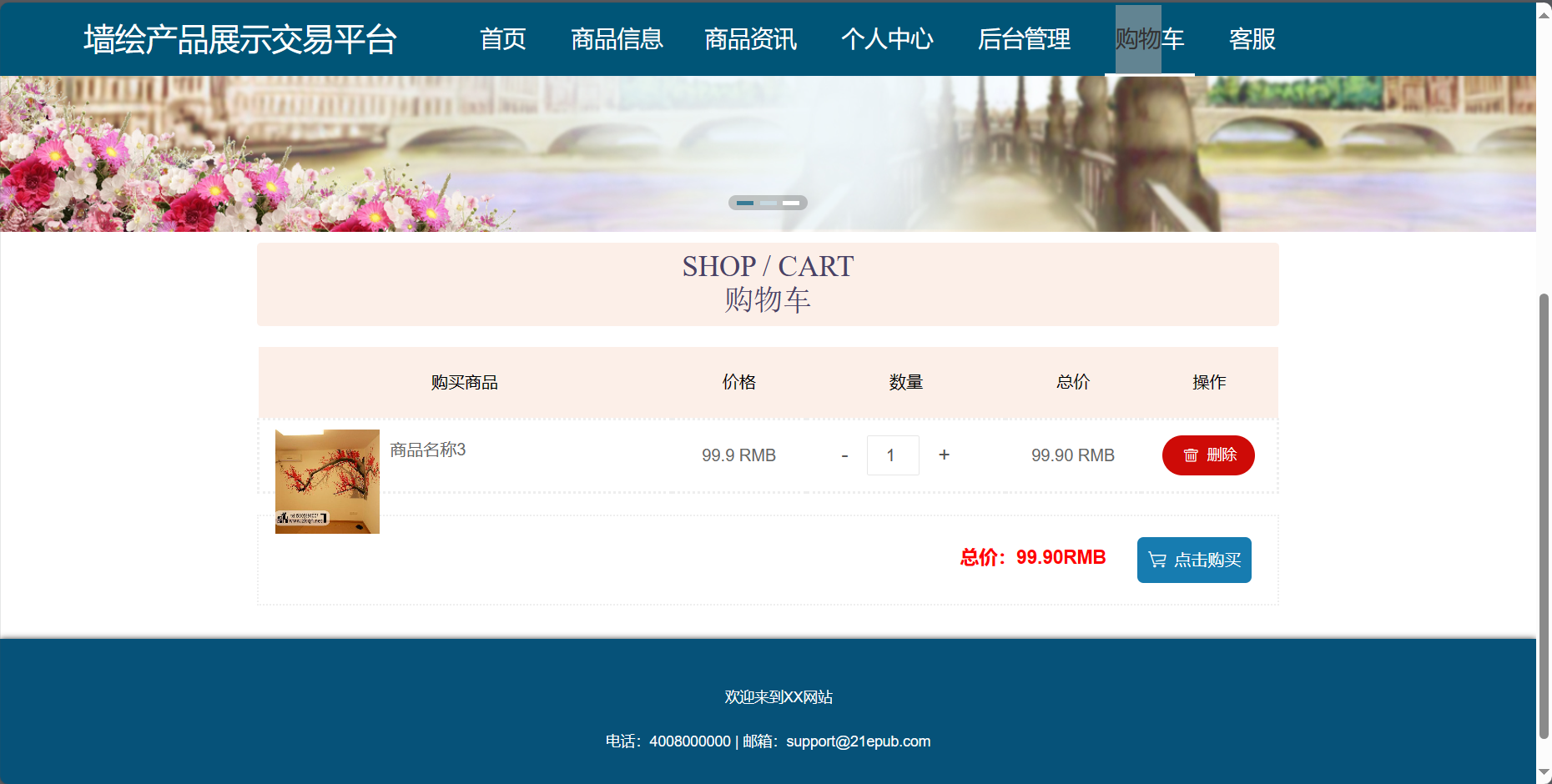Click the scrollbar down arrow
The image size is (1552, 784).
tap(1544, 773)
